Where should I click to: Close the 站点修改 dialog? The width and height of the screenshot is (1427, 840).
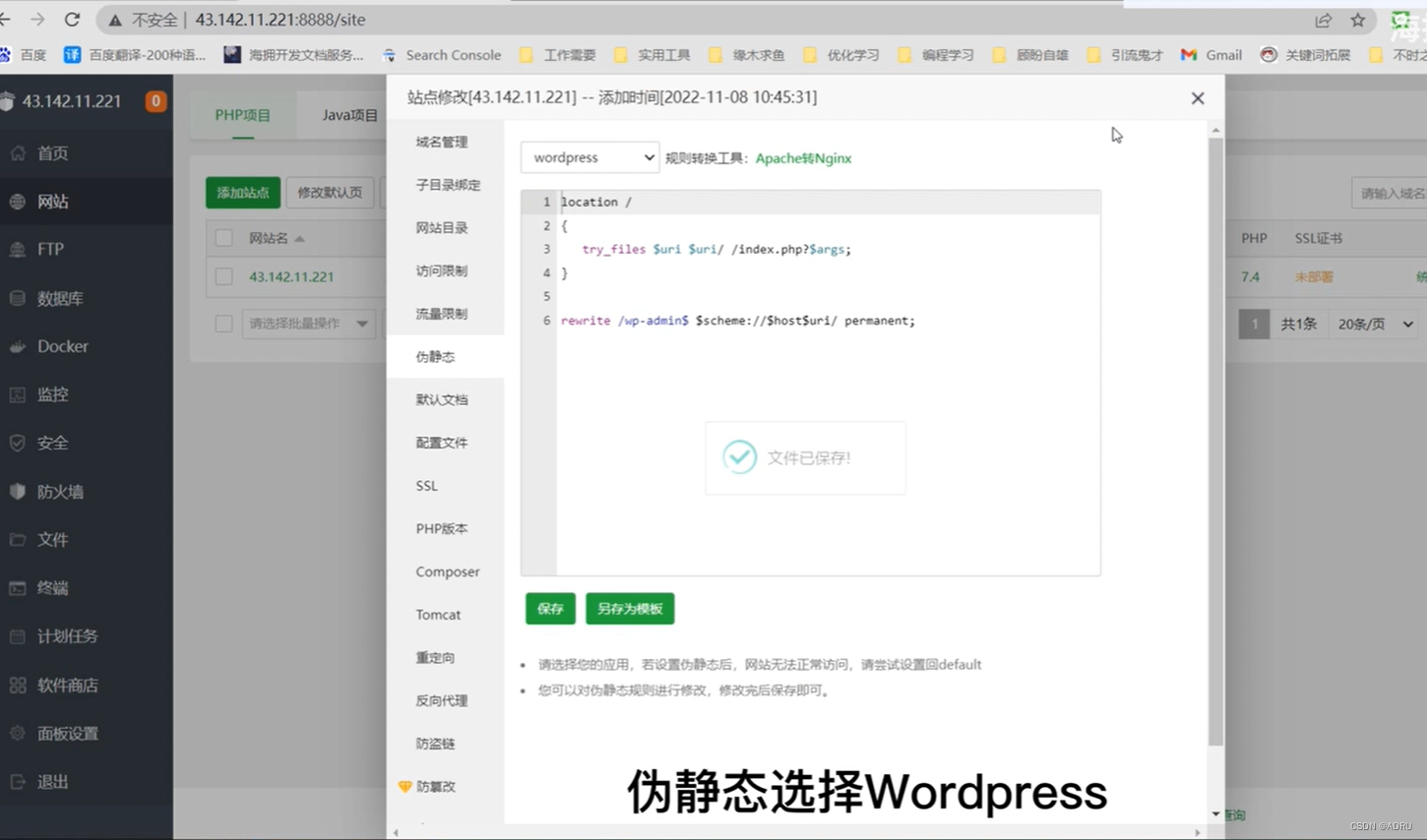tap(1198, 98)
